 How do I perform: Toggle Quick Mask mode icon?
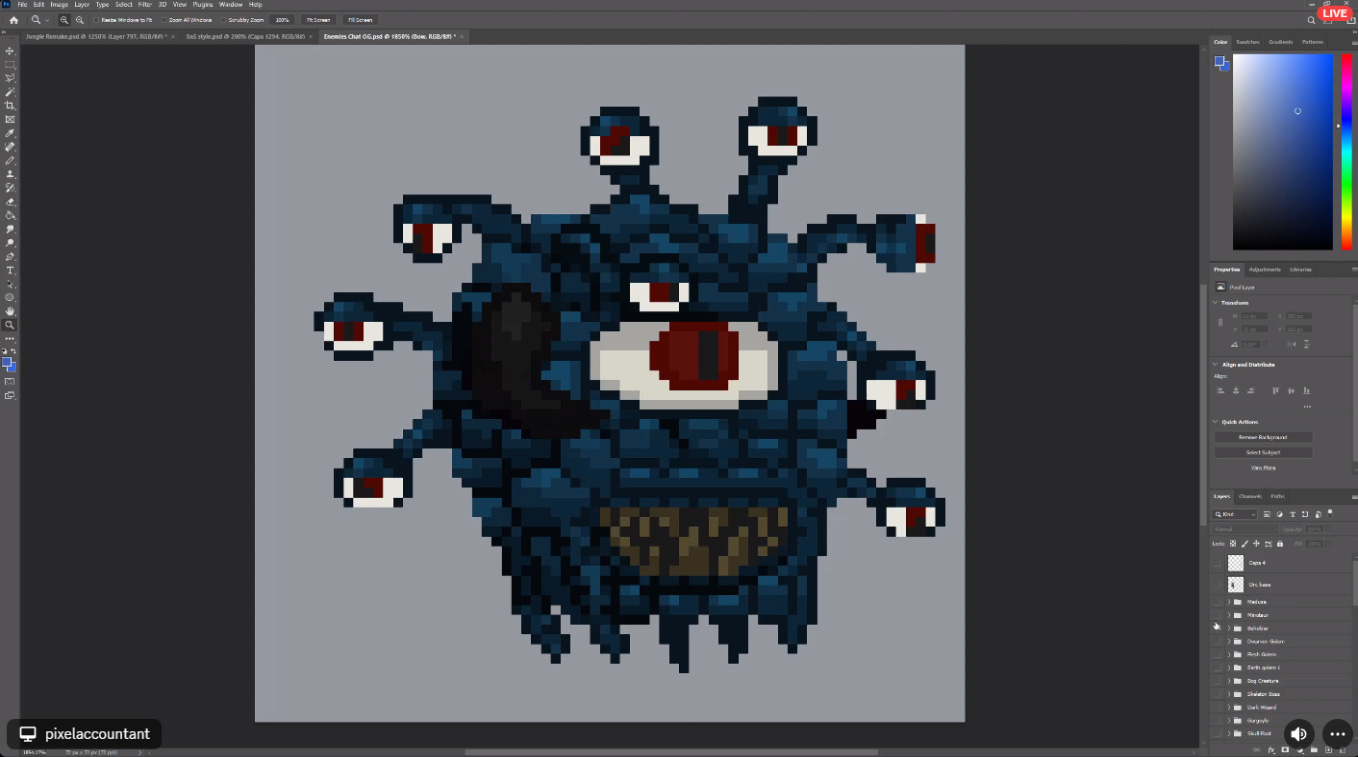click(x=10, y=381)
